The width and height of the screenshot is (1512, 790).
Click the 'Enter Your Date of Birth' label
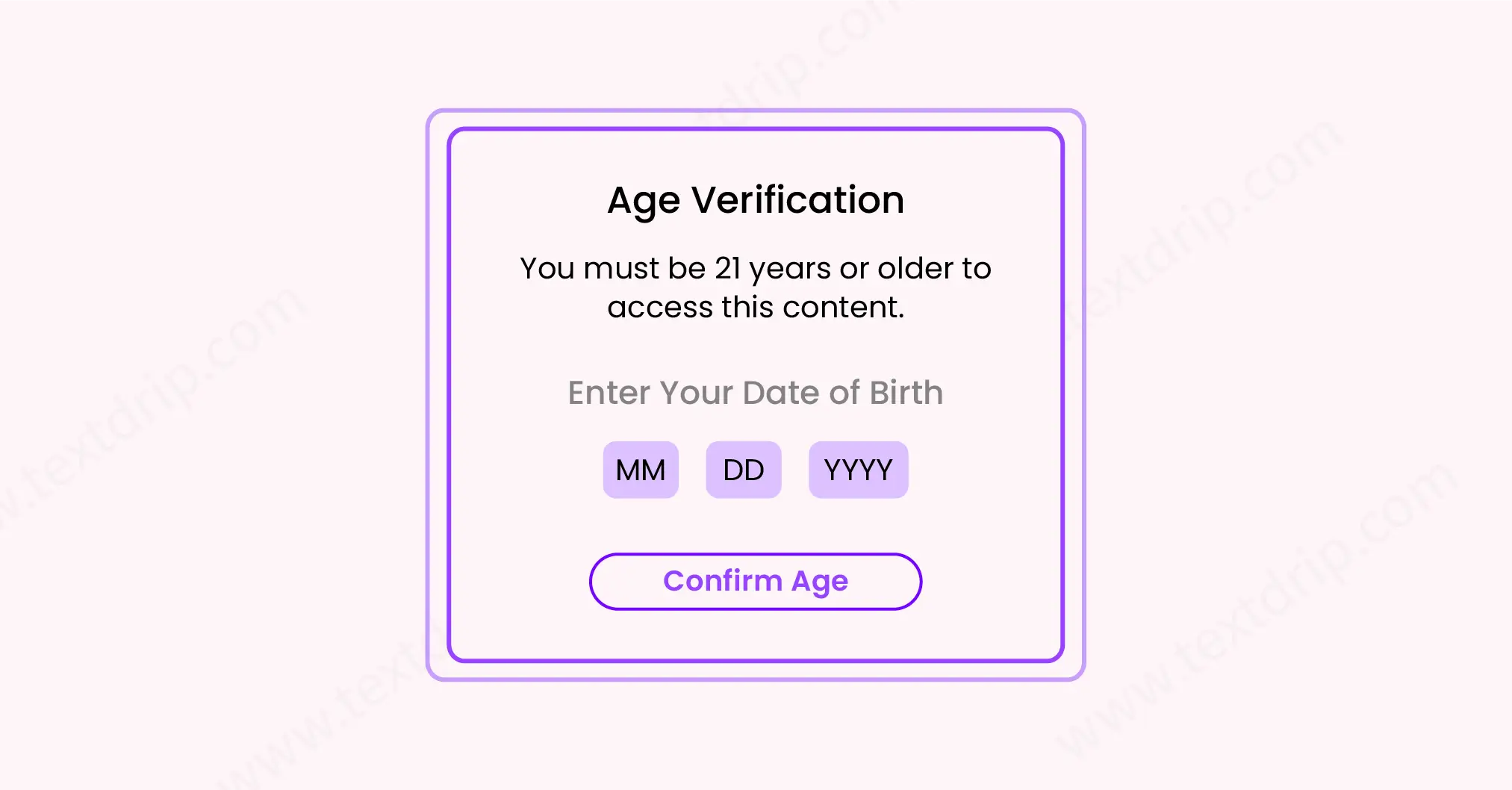tap(756, 393)
